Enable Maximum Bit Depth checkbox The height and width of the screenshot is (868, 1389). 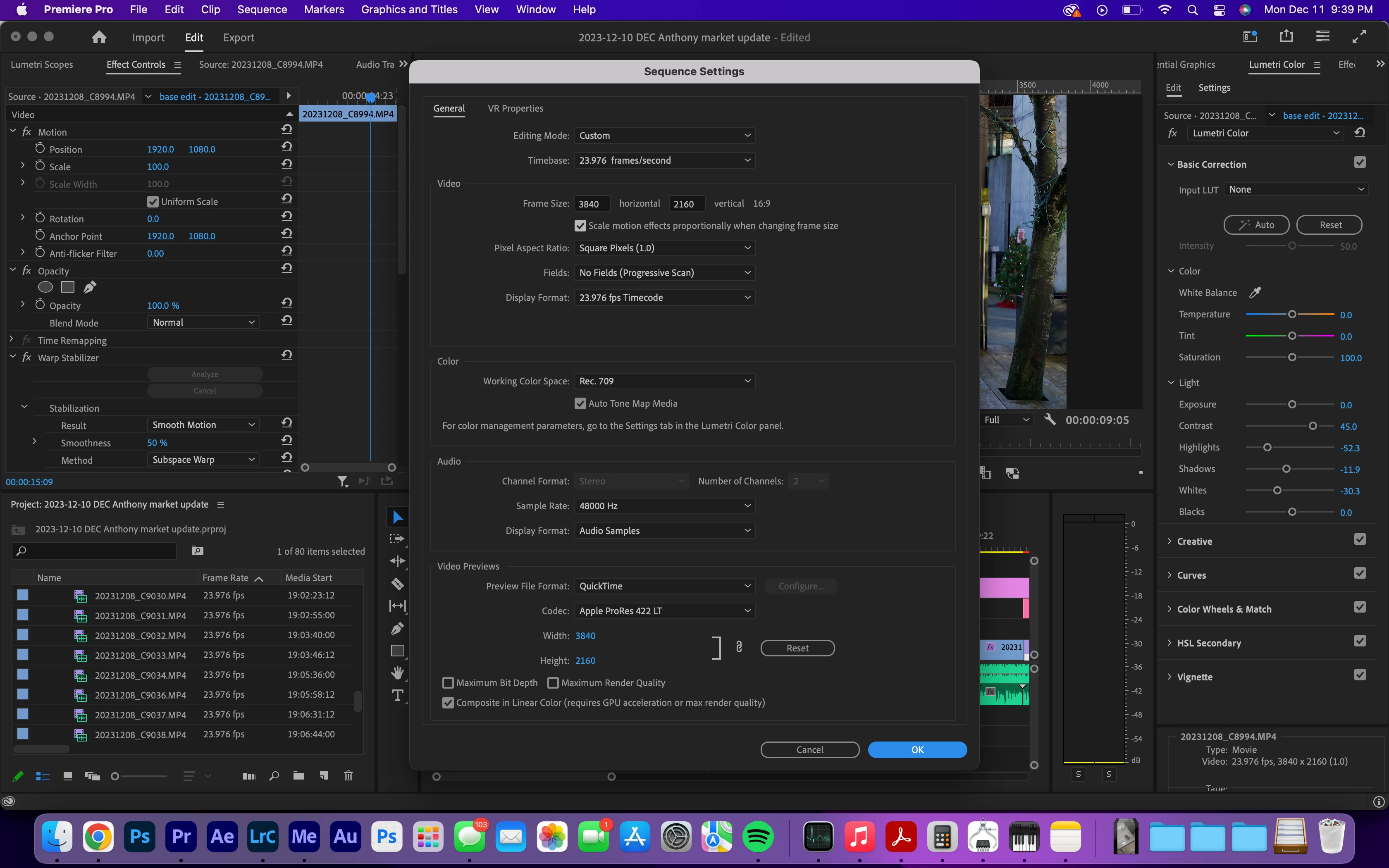[448, 682]
